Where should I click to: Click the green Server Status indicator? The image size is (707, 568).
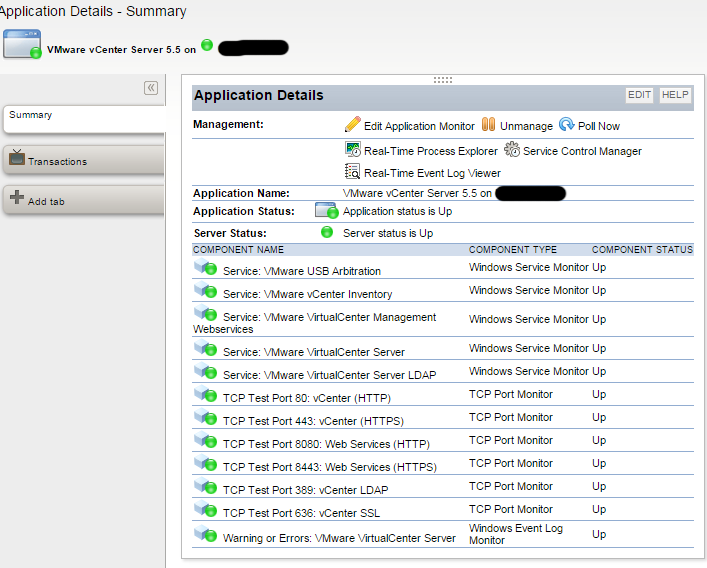[x=327, y=232]
